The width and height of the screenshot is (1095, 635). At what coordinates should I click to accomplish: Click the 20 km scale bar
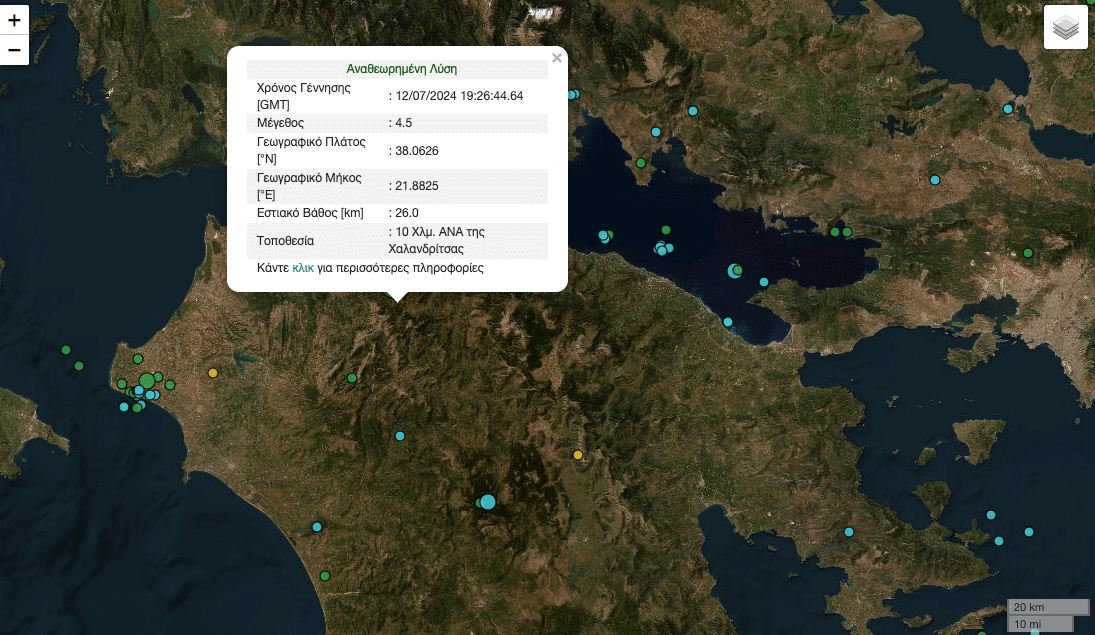pos(1048,607)
